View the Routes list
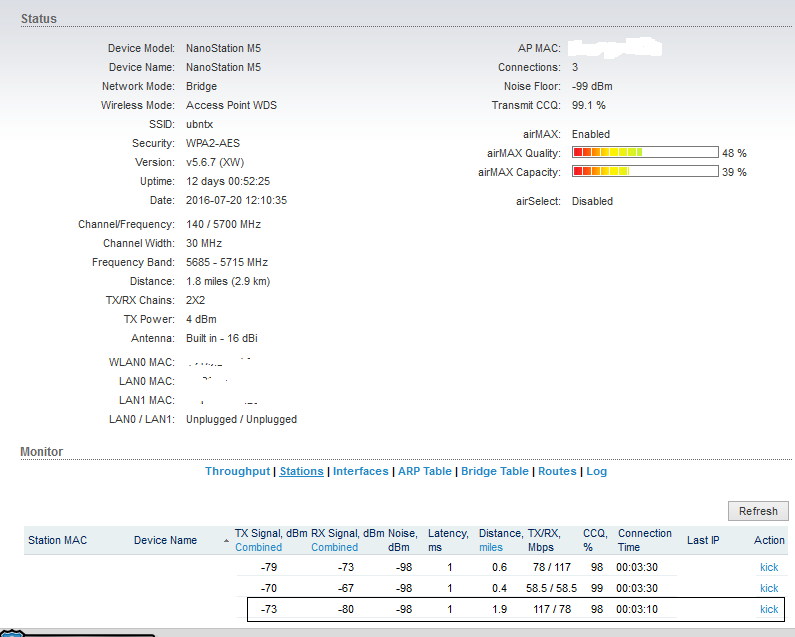795x637 pixels. [x=557, y=471]
